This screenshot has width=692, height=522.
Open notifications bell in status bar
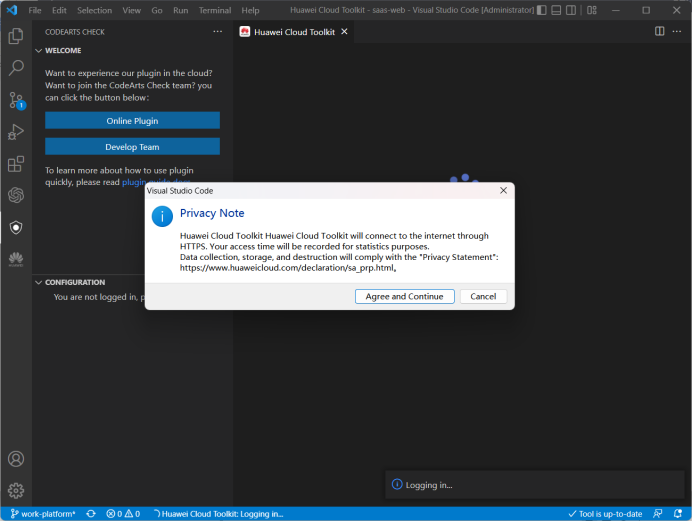pos(677,514)
